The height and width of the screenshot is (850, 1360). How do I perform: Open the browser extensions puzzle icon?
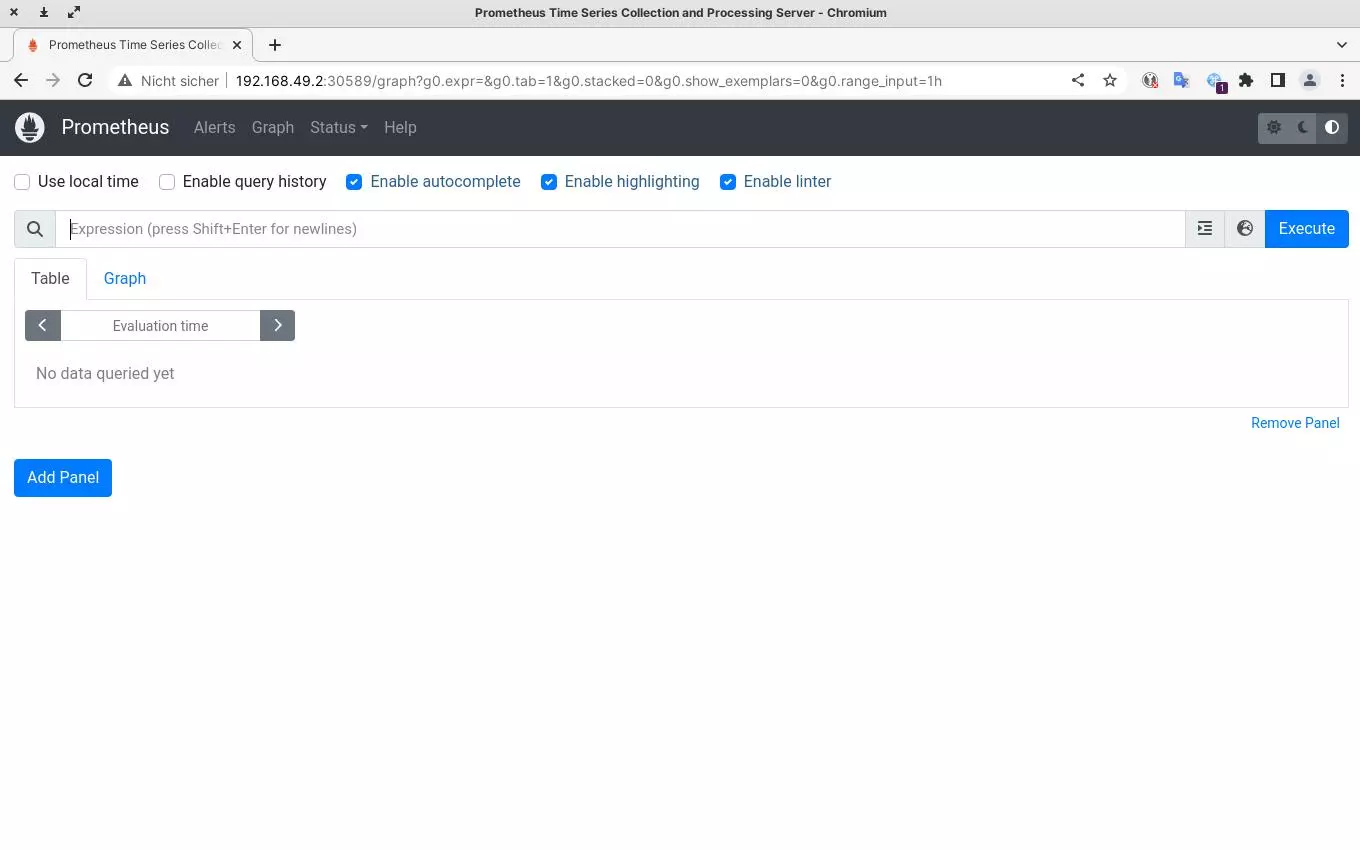point(1246,81)
